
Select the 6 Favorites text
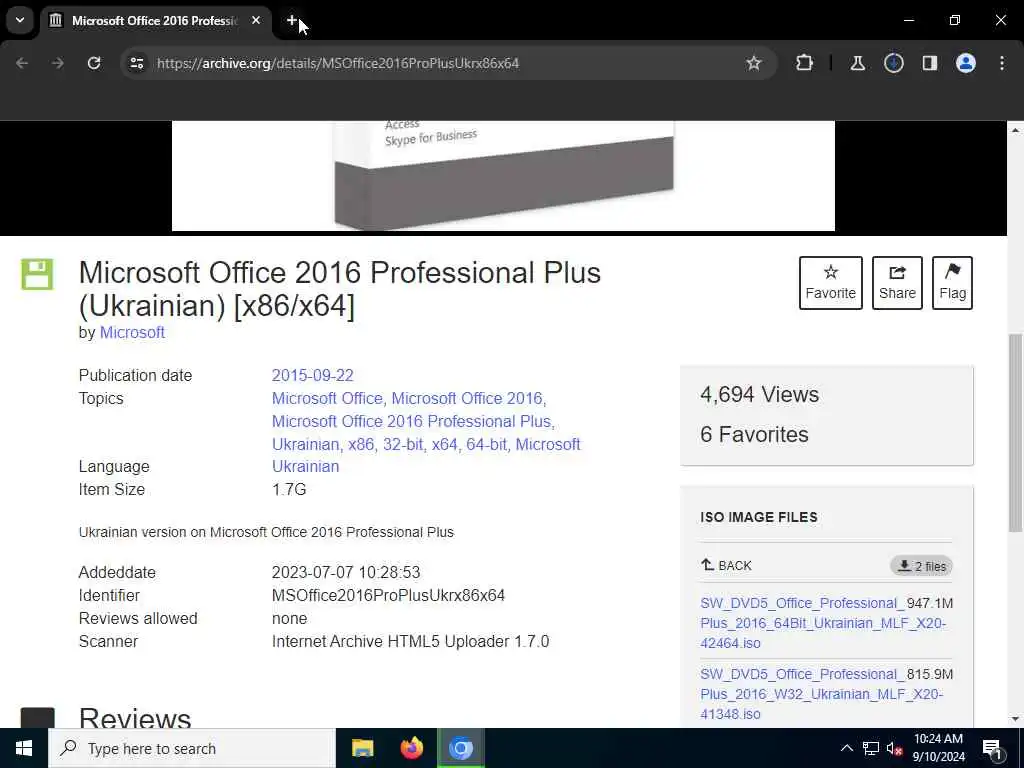(x=754, y=434)
